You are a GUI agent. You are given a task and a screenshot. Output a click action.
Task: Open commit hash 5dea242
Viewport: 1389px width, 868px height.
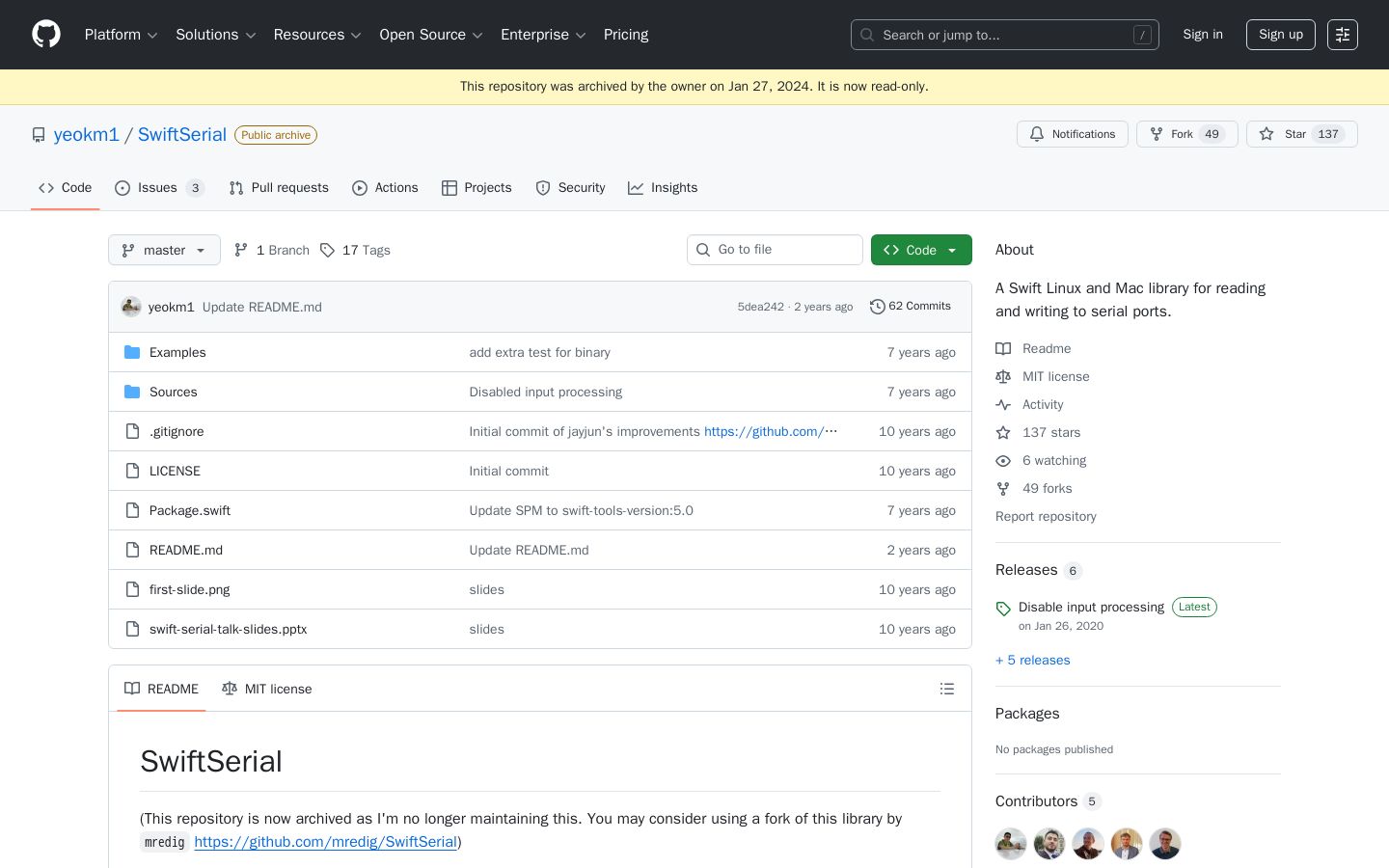pos(761,307)
